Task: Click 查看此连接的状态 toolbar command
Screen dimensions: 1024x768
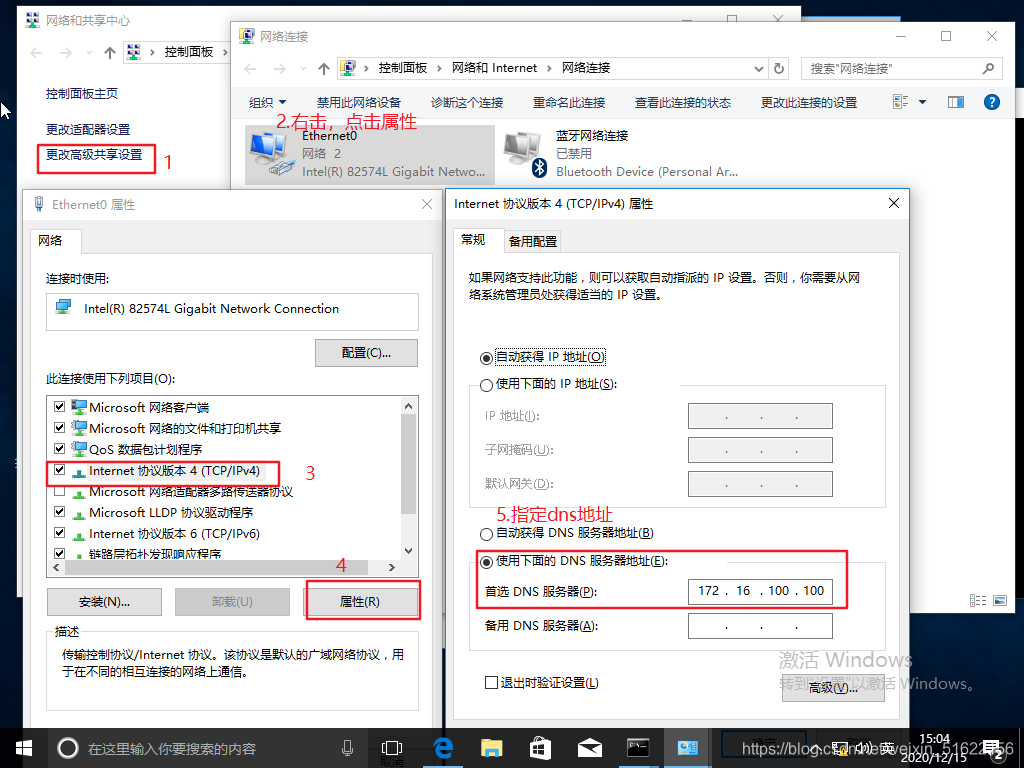Action: point(683,103)
